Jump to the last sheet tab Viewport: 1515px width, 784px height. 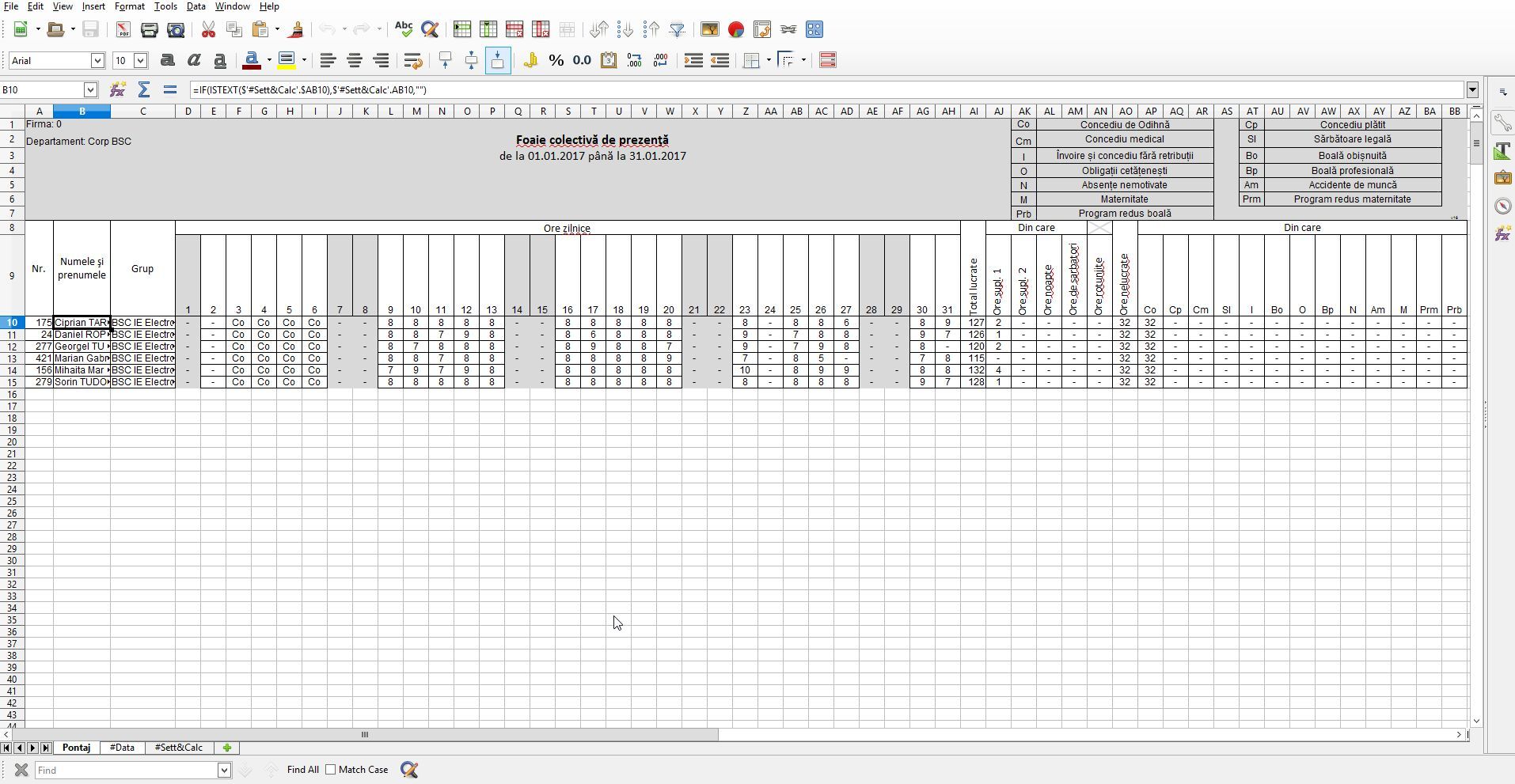point(46,748)
